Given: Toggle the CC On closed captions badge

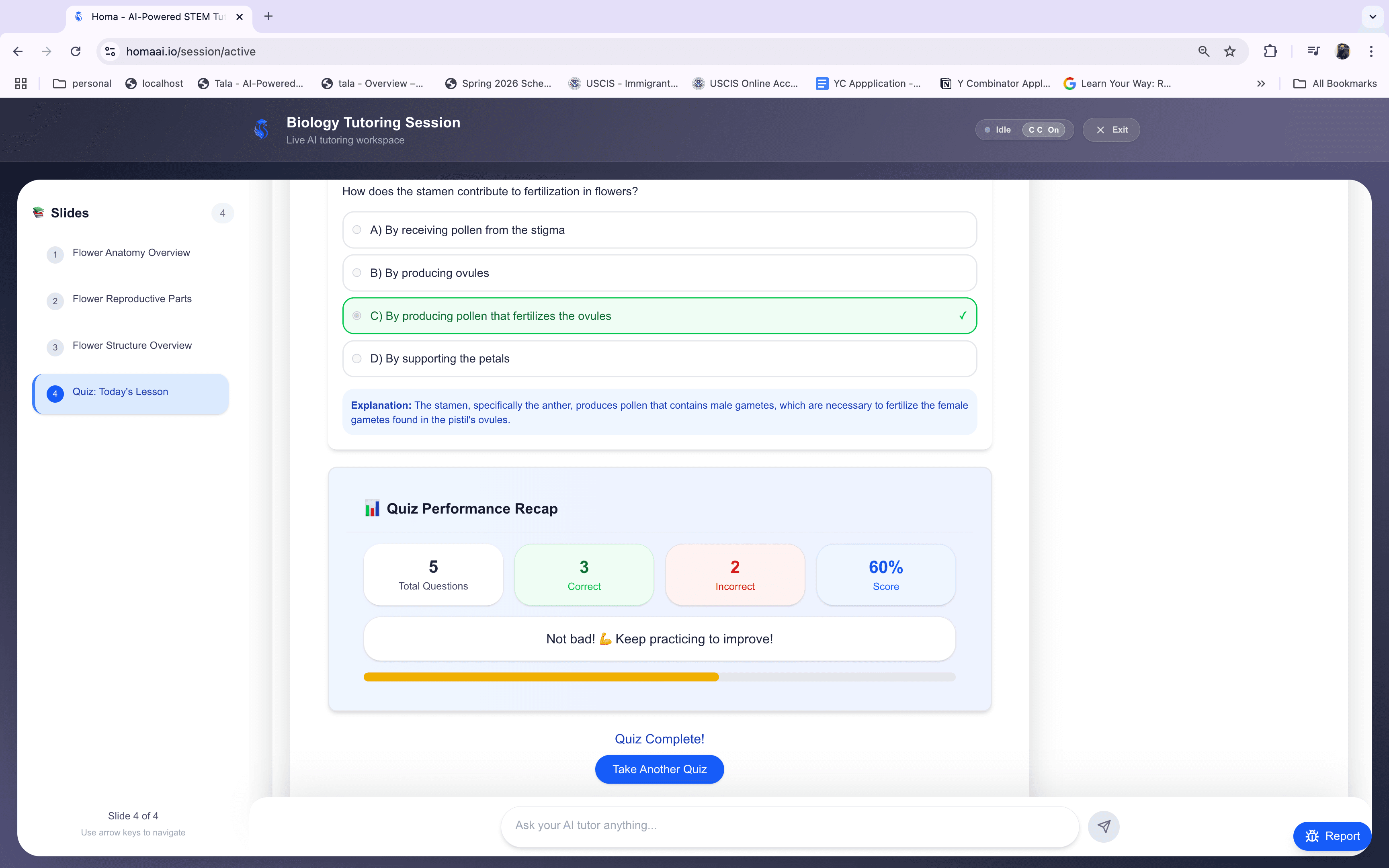Looking at the screenshot, I should pos(1044,129).
